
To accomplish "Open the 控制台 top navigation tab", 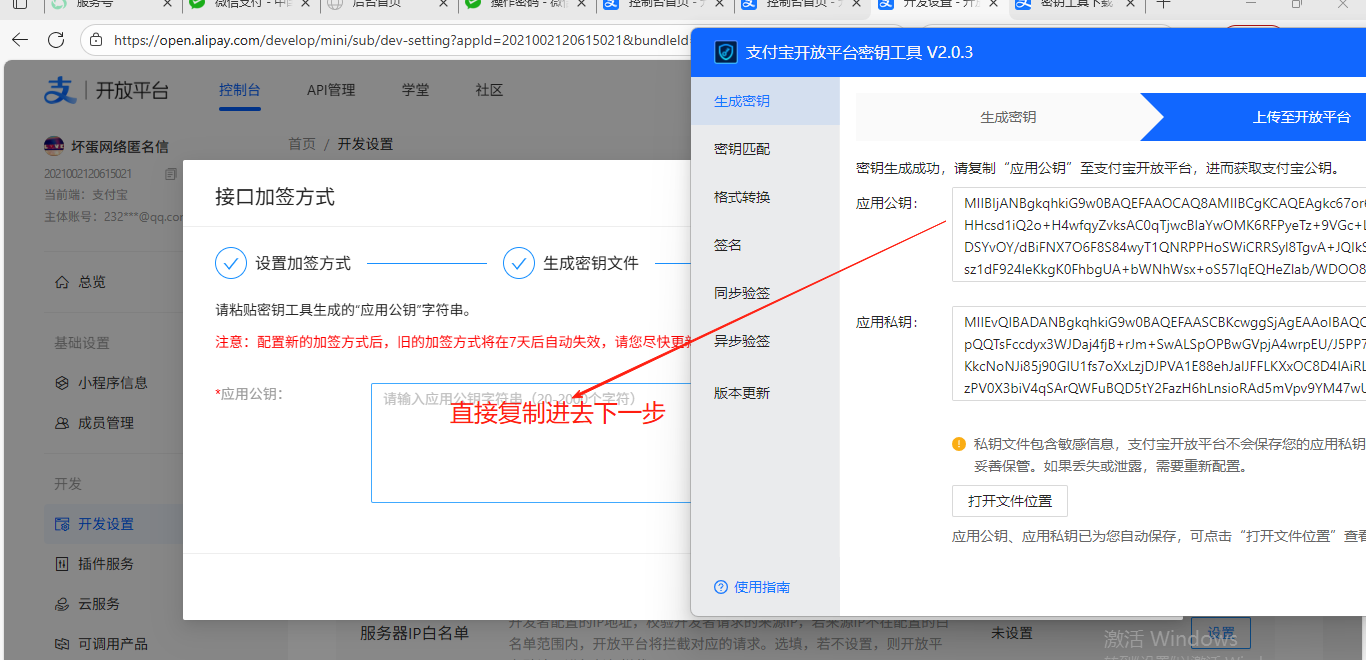I will click(x=240, y=90).
